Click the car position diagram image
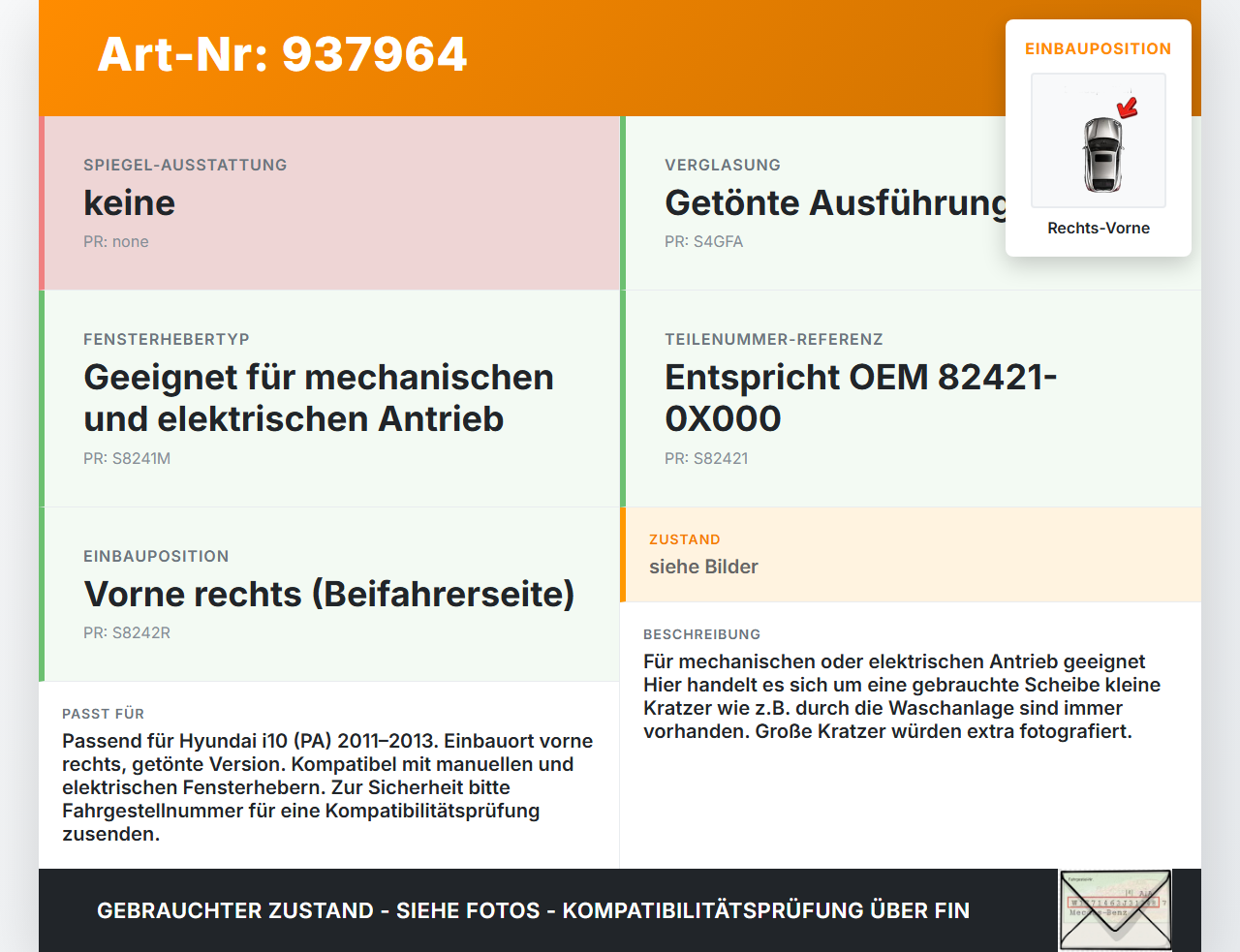 (x=1099, y=140)
